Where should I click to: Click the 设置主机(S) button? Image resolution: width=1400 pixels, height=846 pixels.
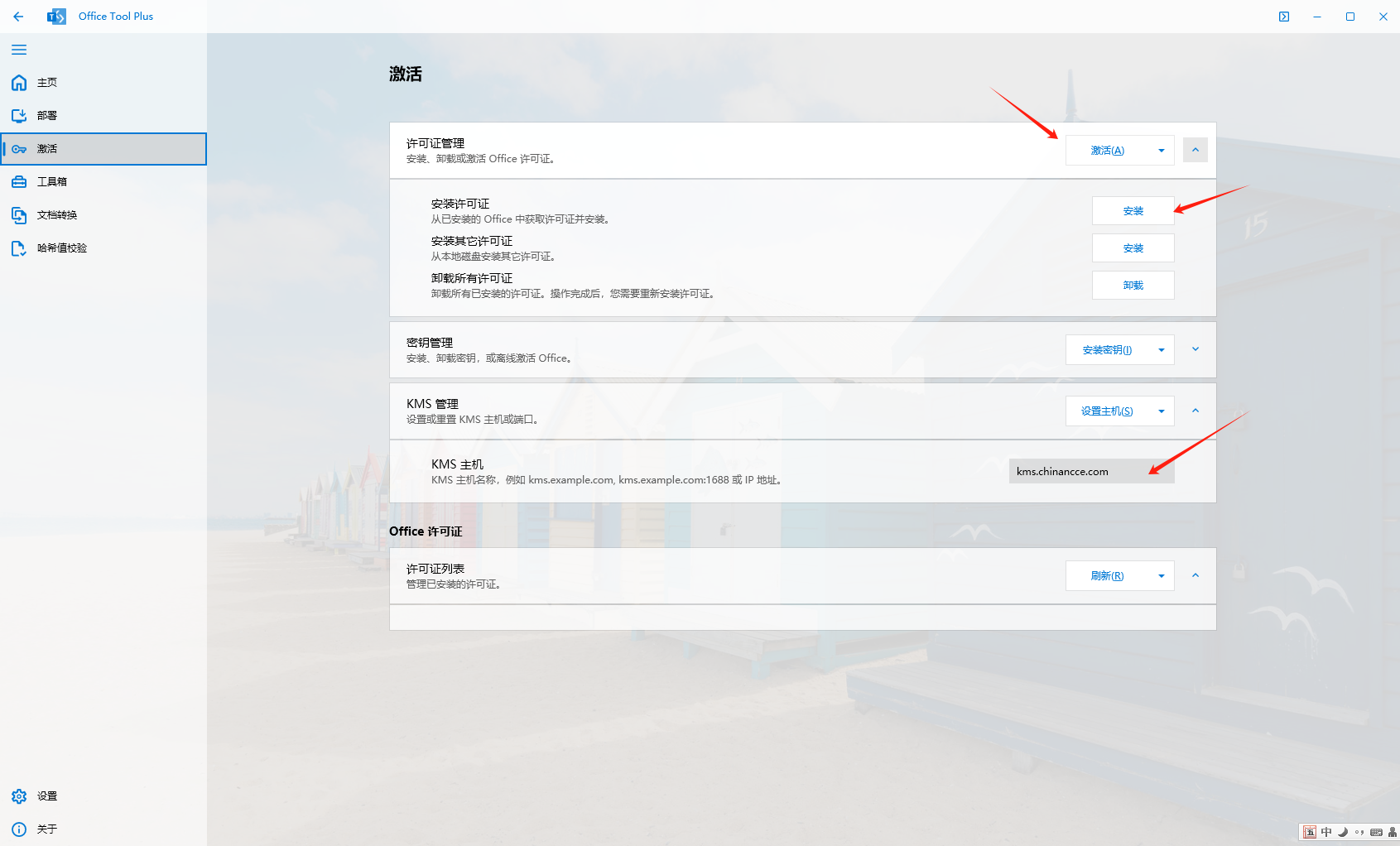1107,411
